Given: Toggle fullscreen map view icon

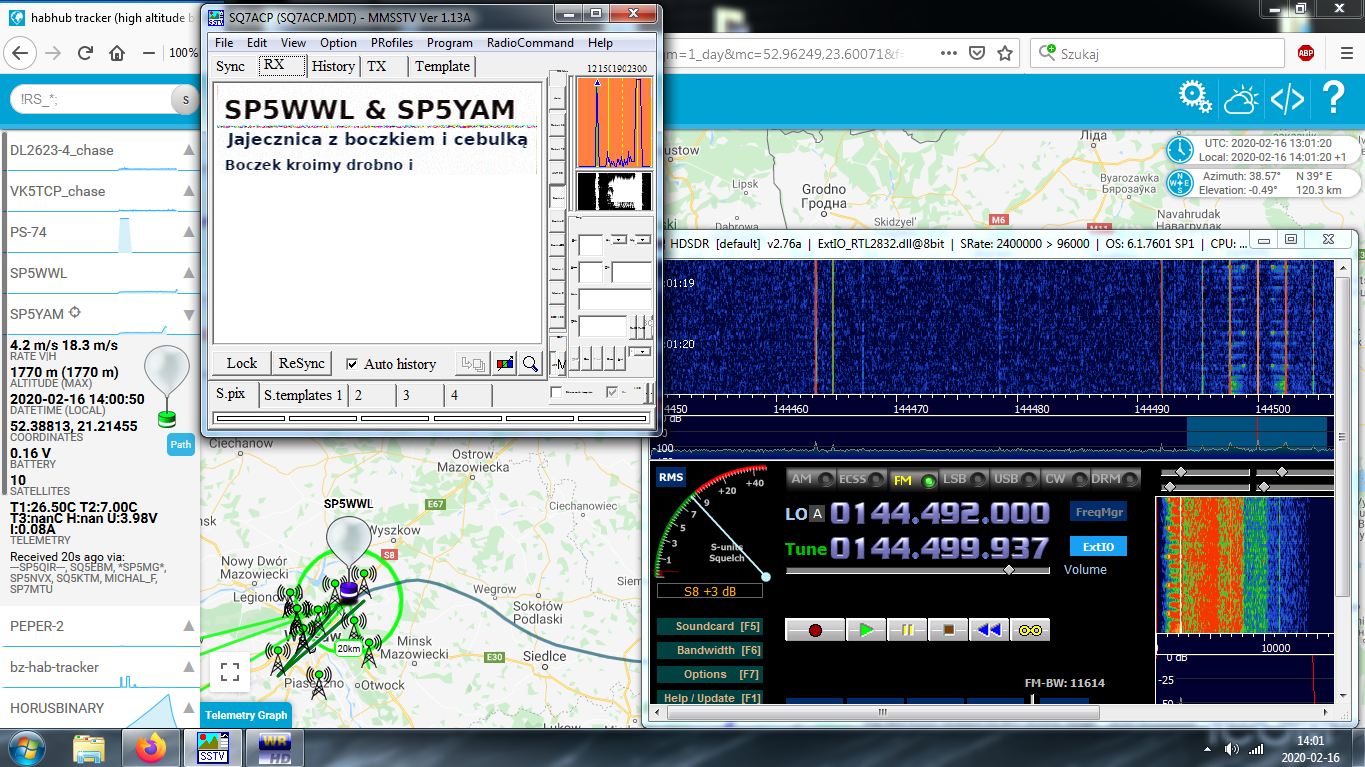Looking at the screenshot, I should (230, 672).
